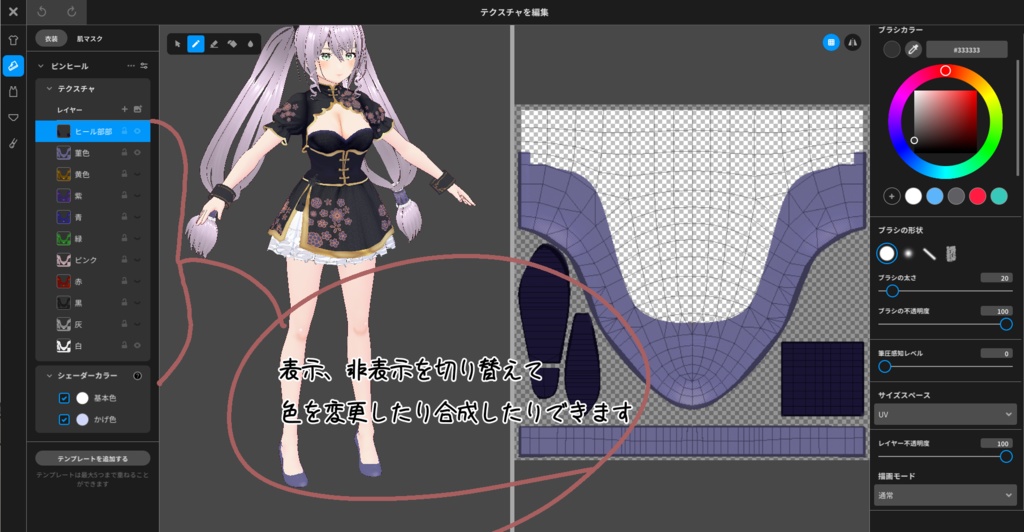Show the 赤 layer

(138, 281)
